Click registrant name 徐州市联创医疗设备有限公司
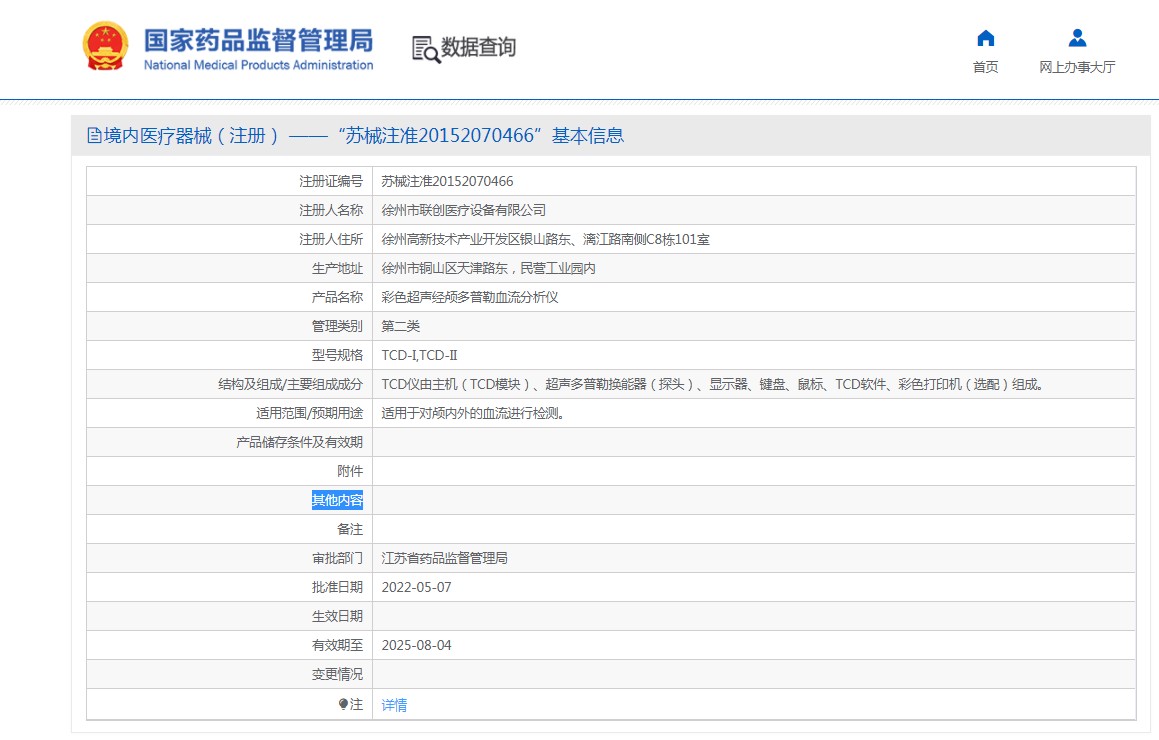This screenshot has width=1159, height=740. pos(464,210)
